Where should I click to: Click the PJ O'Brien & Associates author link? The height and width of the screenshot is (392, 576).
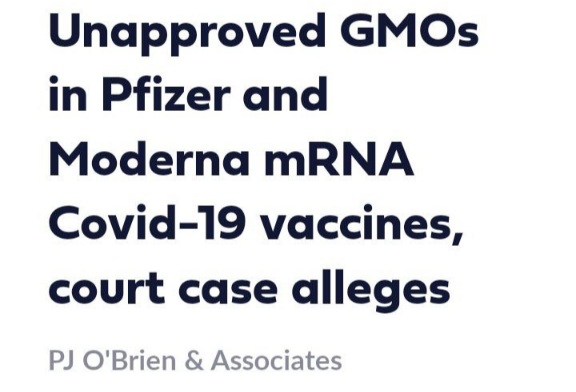point(195,360)
